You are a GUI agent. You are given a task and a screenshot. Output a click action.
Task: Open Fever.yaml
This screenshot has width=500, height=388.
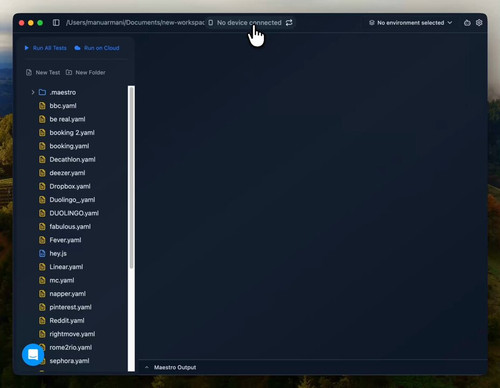coord(65,240)
